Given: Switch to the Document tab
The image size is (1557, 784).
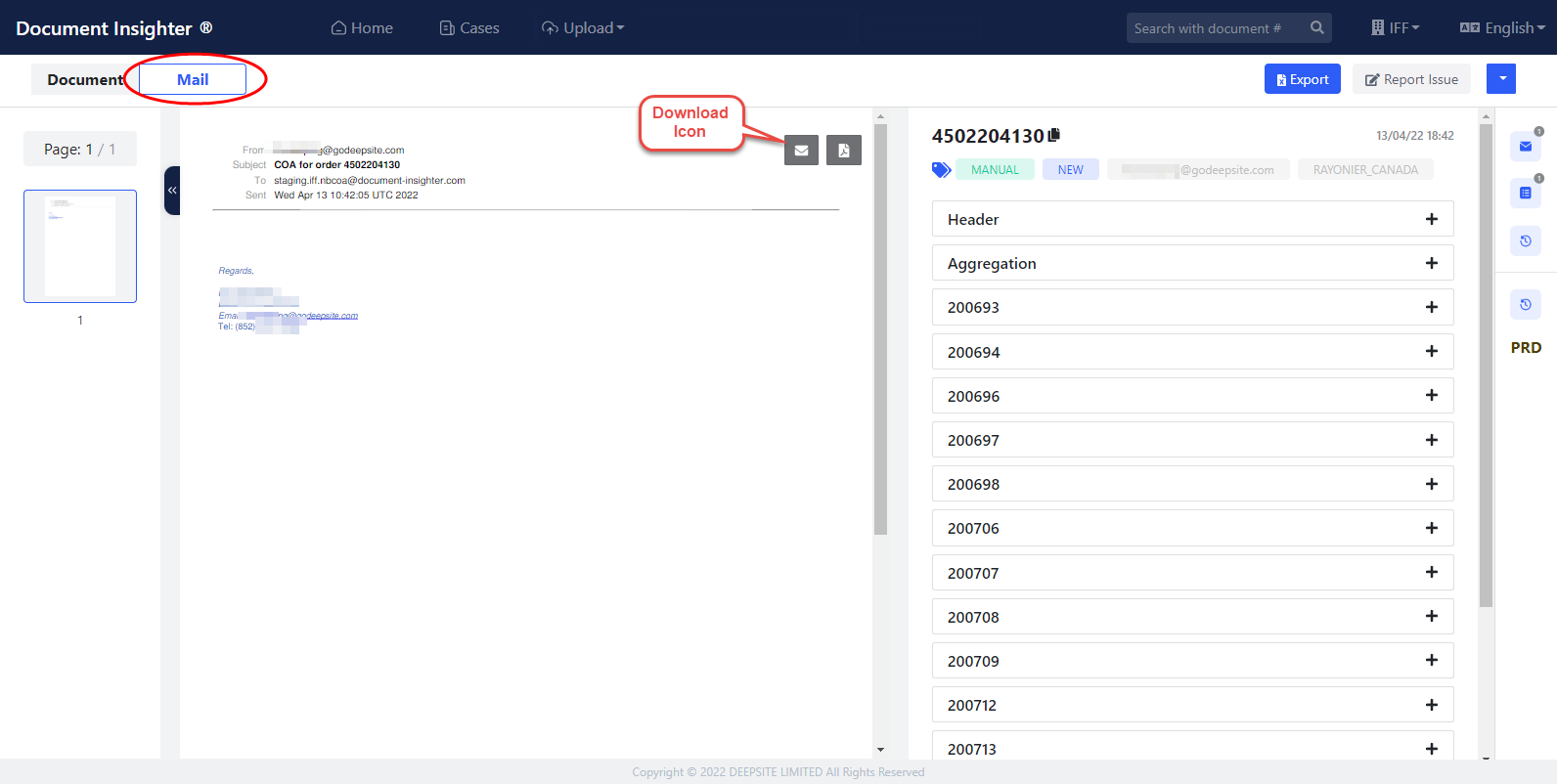Looking at the screenshot, I should coord(85,80).
